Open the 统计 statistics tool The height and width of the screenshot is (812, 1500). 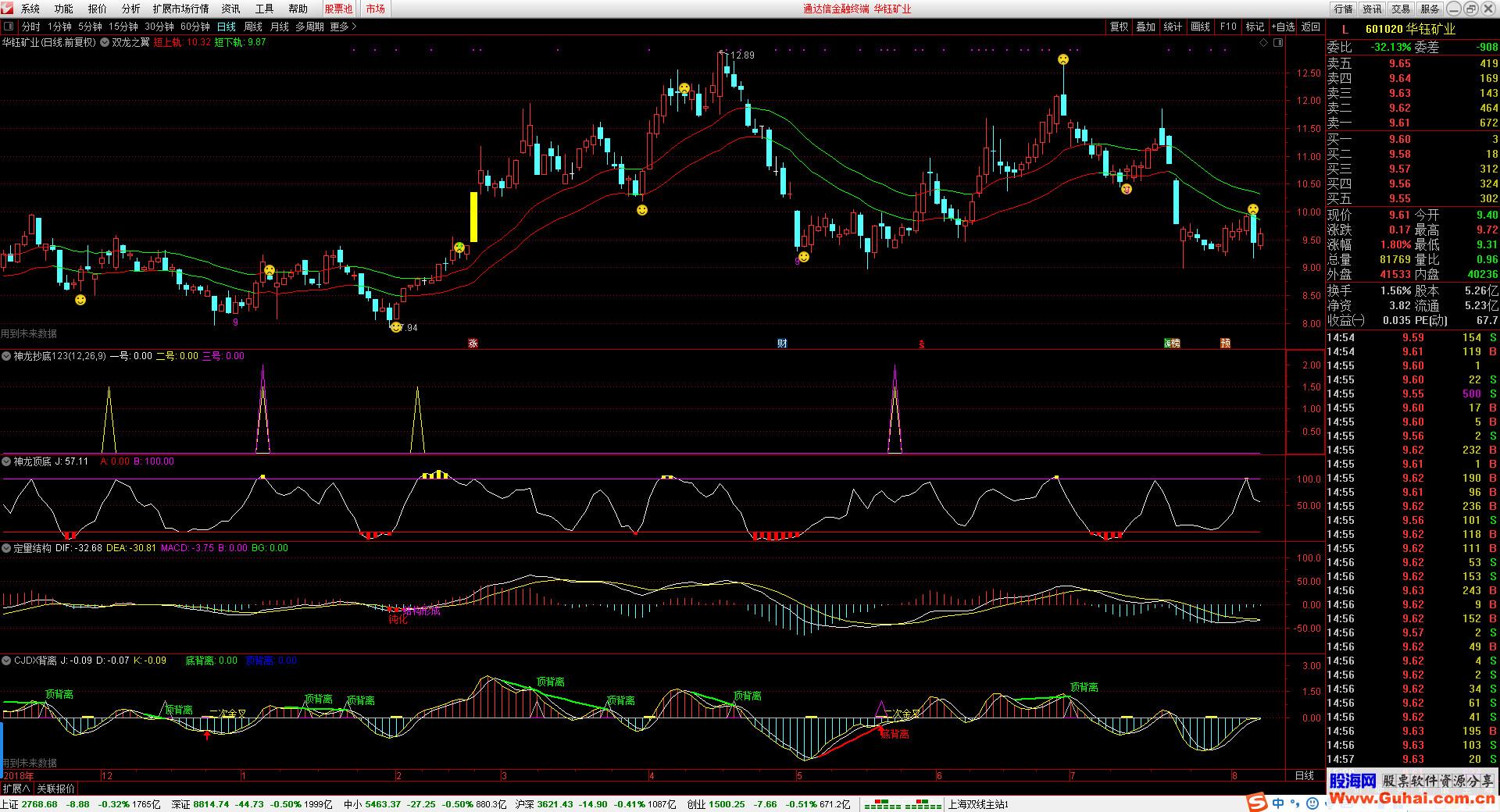(x=1173, y=27)
